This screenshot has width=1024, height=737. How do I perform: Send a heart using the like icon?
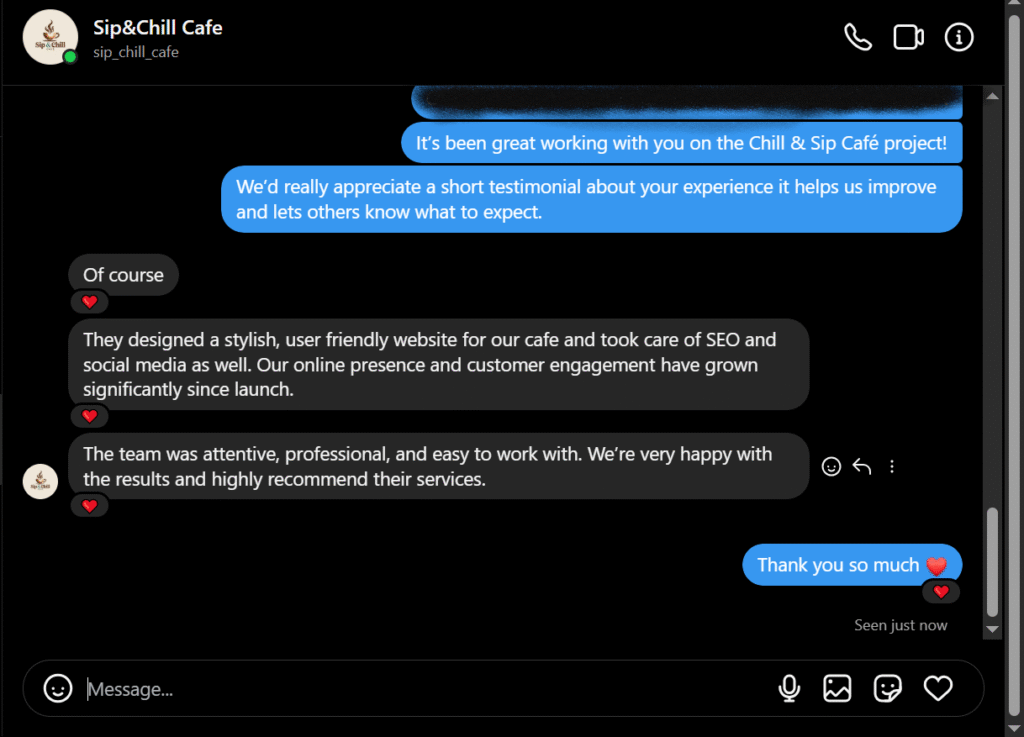pos(937,688)
